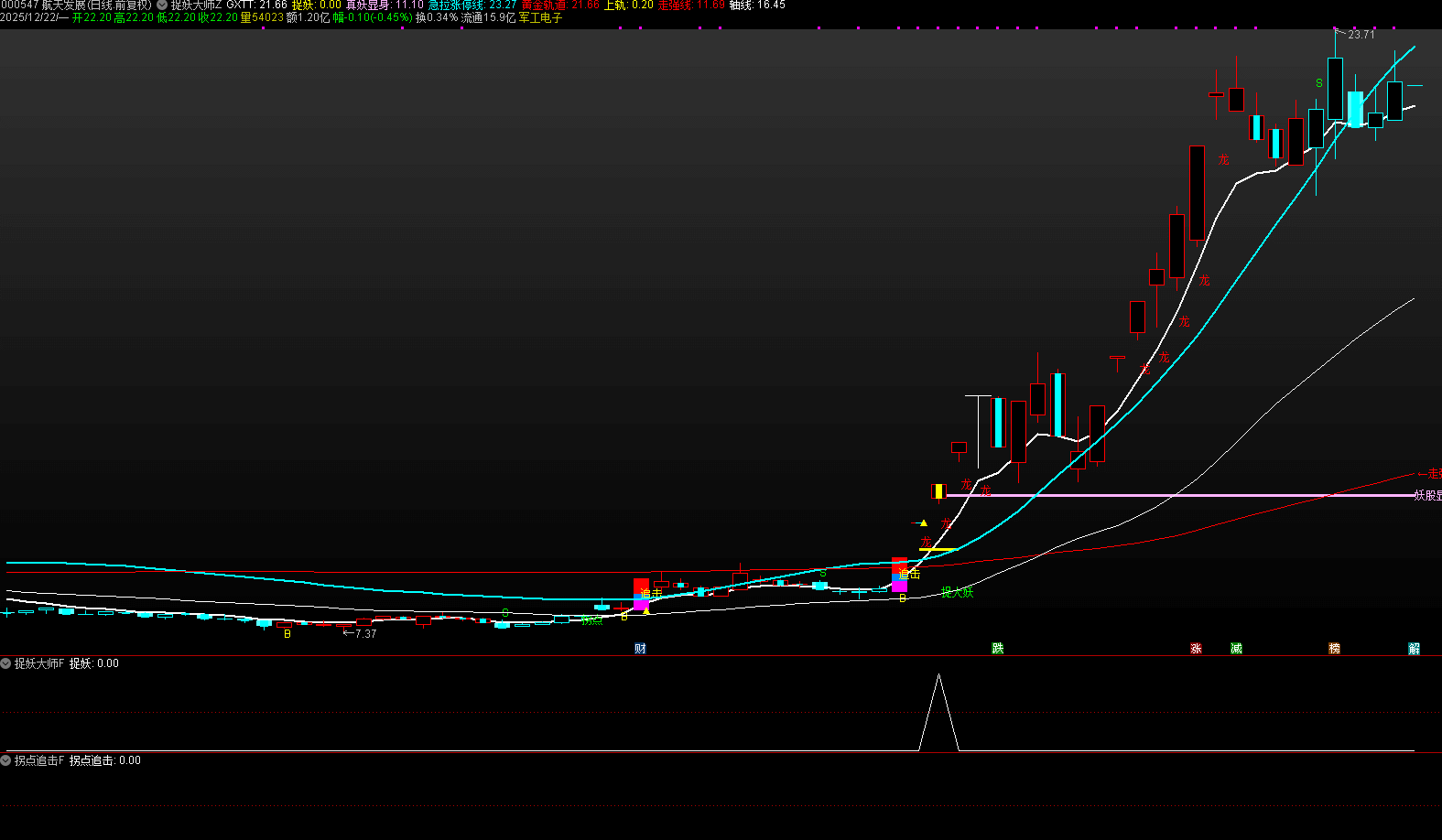
Task: Click the 黄金轨道 red indicator label
Action: point(544,5)
